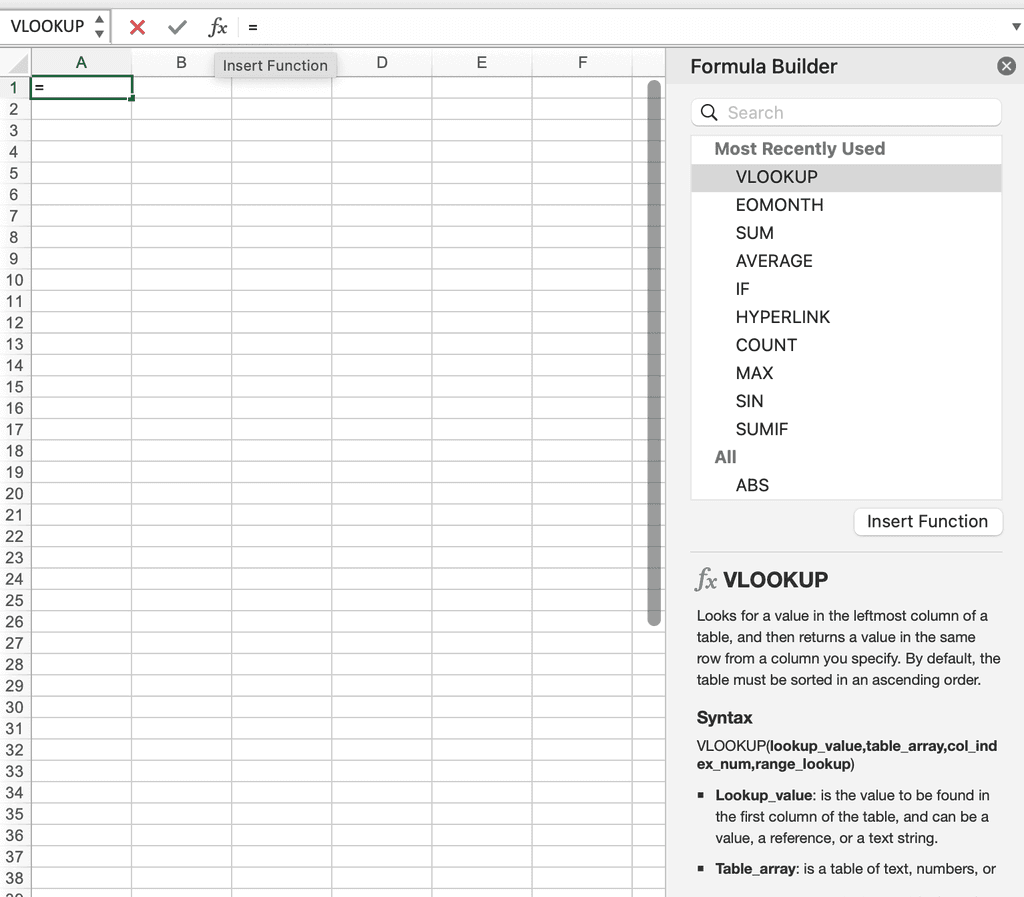Select the EOMONTH function
Image resolution: width=1024 pixels, height=897 pixels.
point(780,204)
